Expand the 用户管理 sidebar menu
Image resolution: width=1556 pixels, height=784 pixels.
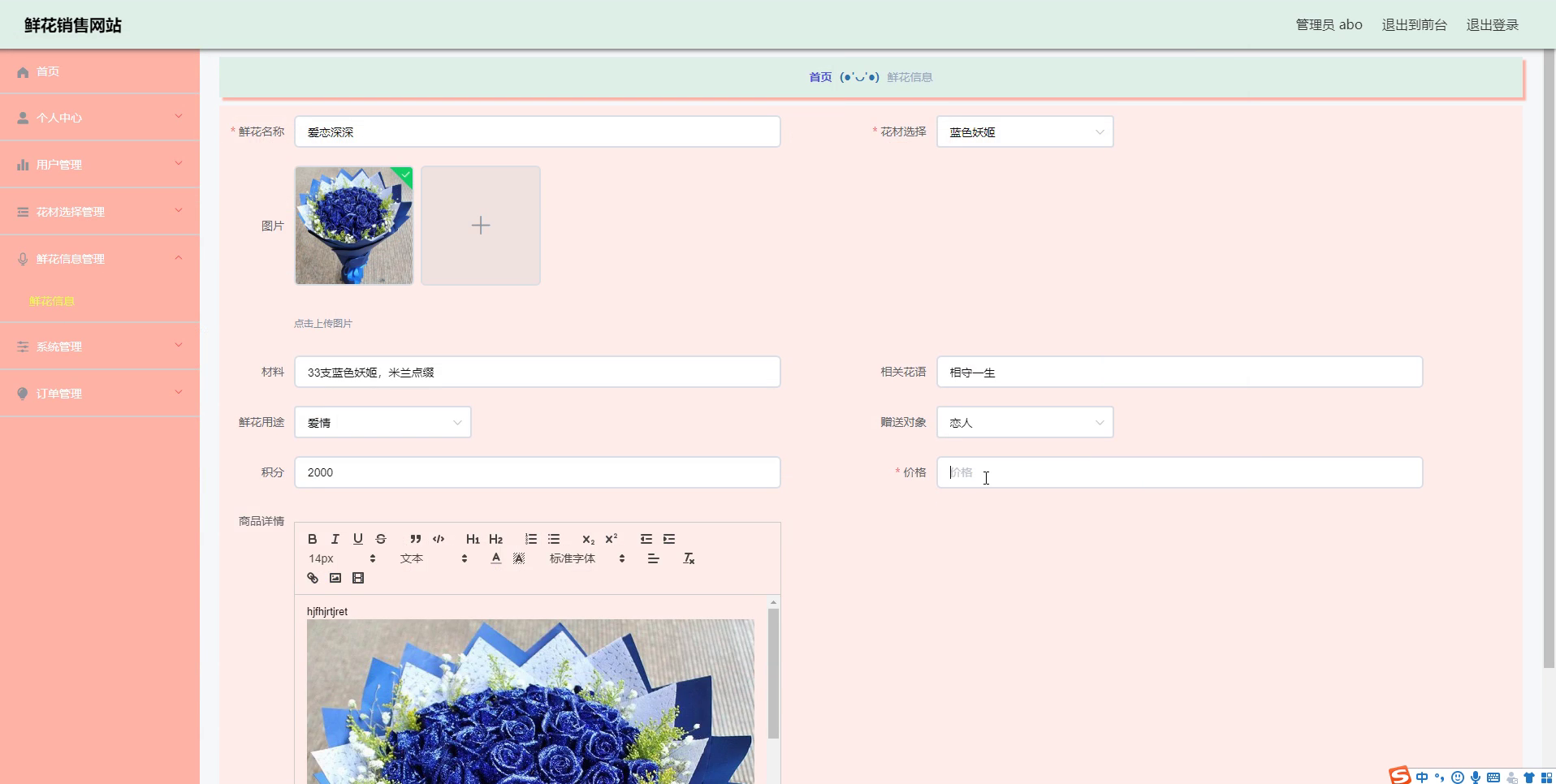100,165
